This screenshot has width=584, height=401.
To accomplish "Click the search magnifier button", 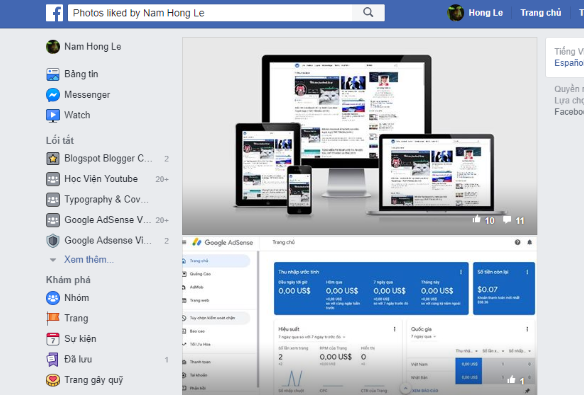I will 368,13.
